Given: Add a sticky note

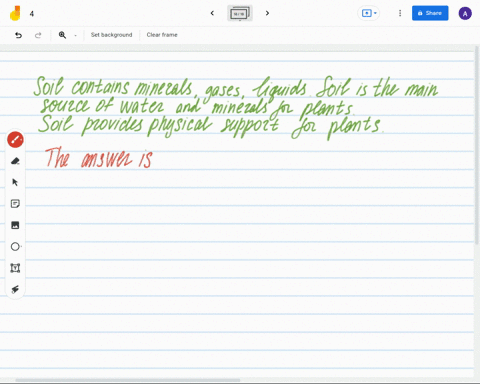Looking at the screenshot, I should point(15,204).
